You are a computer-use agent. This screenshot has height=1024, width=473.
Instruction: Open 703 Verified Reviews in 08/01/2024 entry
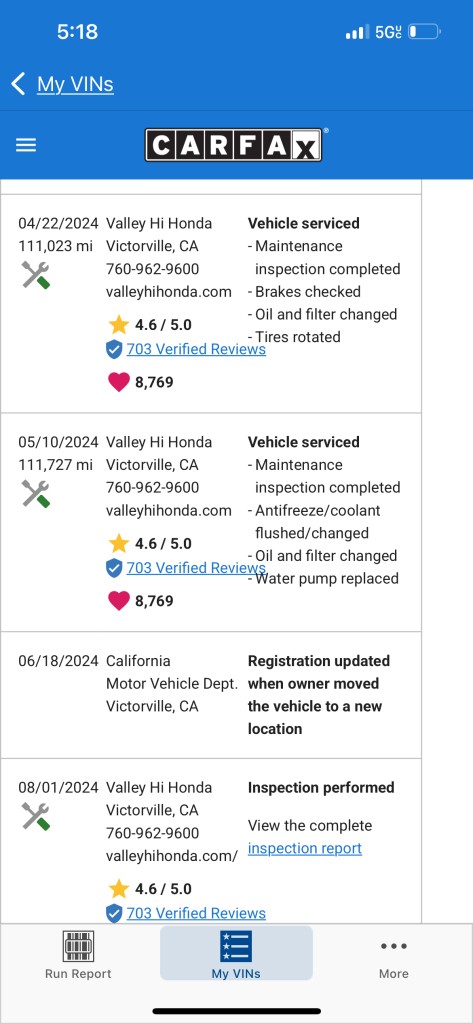[196, 914]
